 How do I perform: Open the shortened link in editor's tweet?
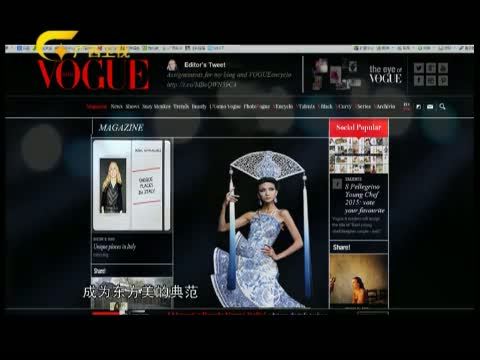(x=202, y=85)
